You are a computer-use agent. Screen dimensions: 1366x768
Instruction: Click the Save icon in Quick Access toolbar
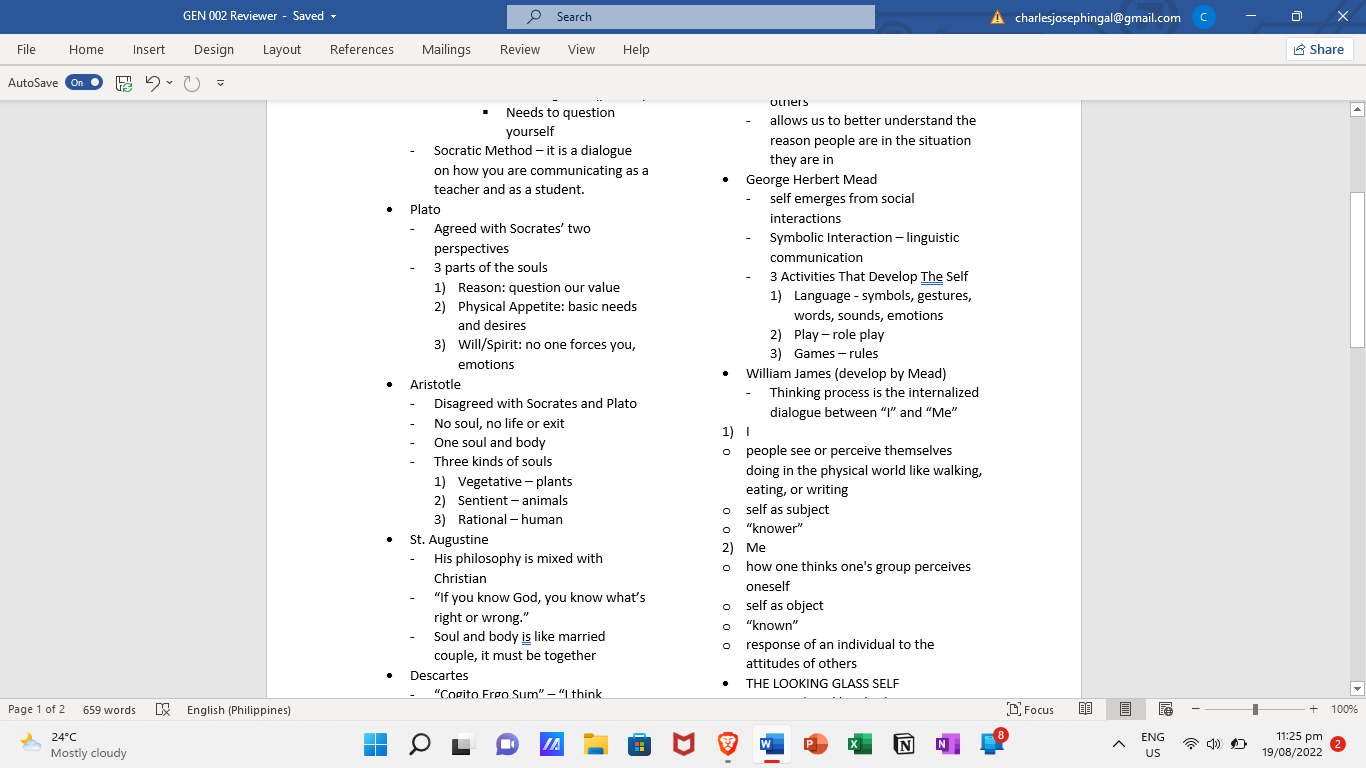click(124, 83)
